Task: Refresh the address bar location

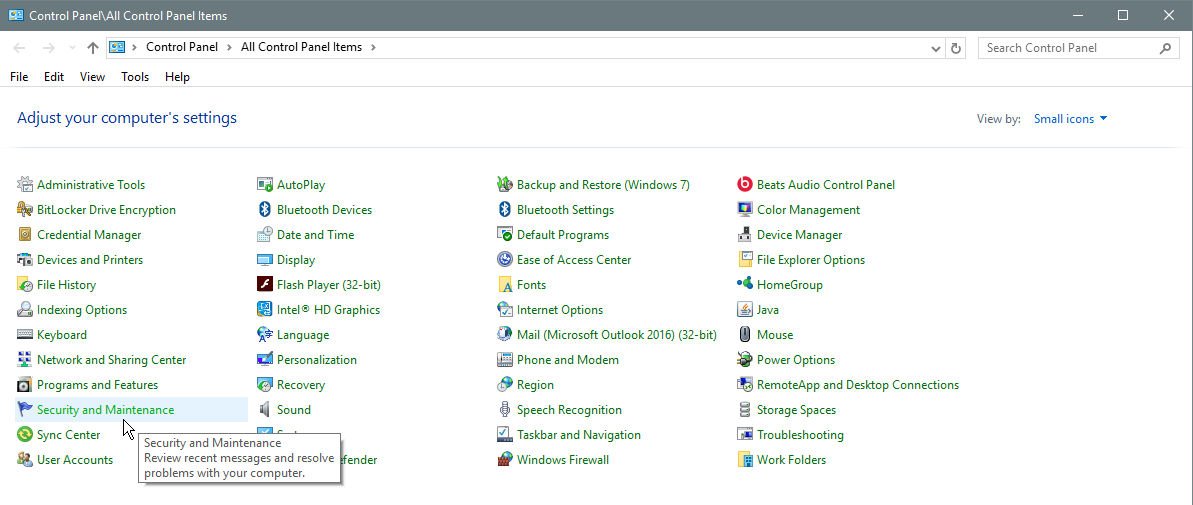Action: (x=956, y=48)
